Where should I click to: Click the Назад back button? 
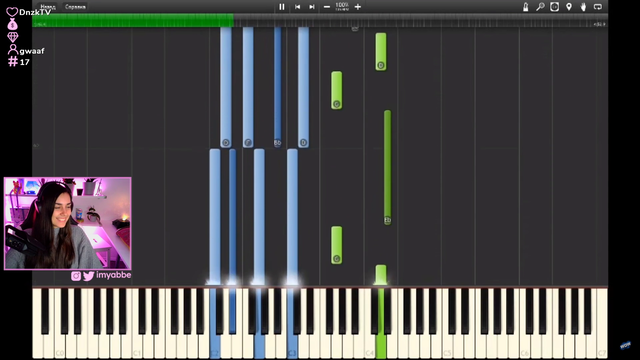point(48,7)
